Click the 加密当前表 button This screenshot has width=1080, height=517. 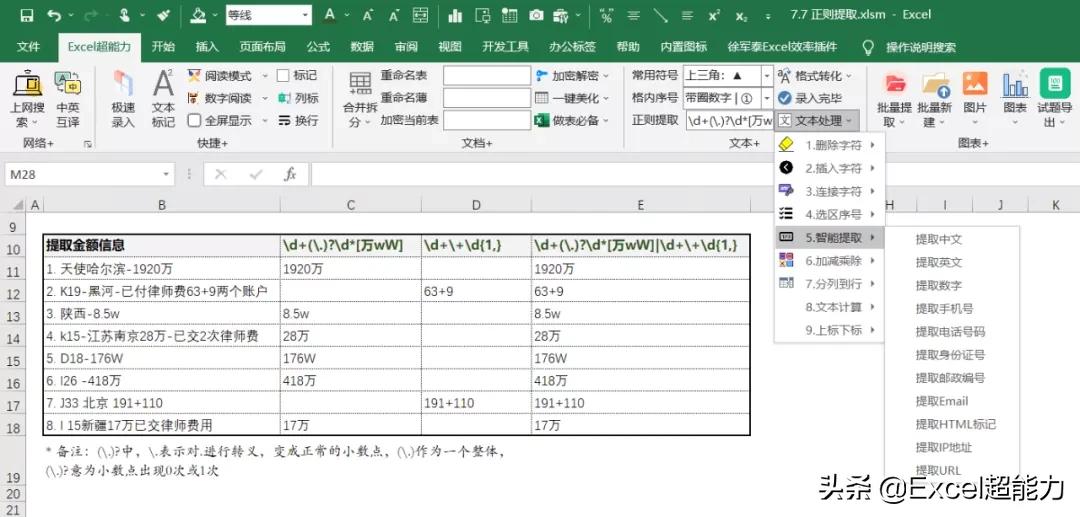pyautogui.click(x=409, y=120)
